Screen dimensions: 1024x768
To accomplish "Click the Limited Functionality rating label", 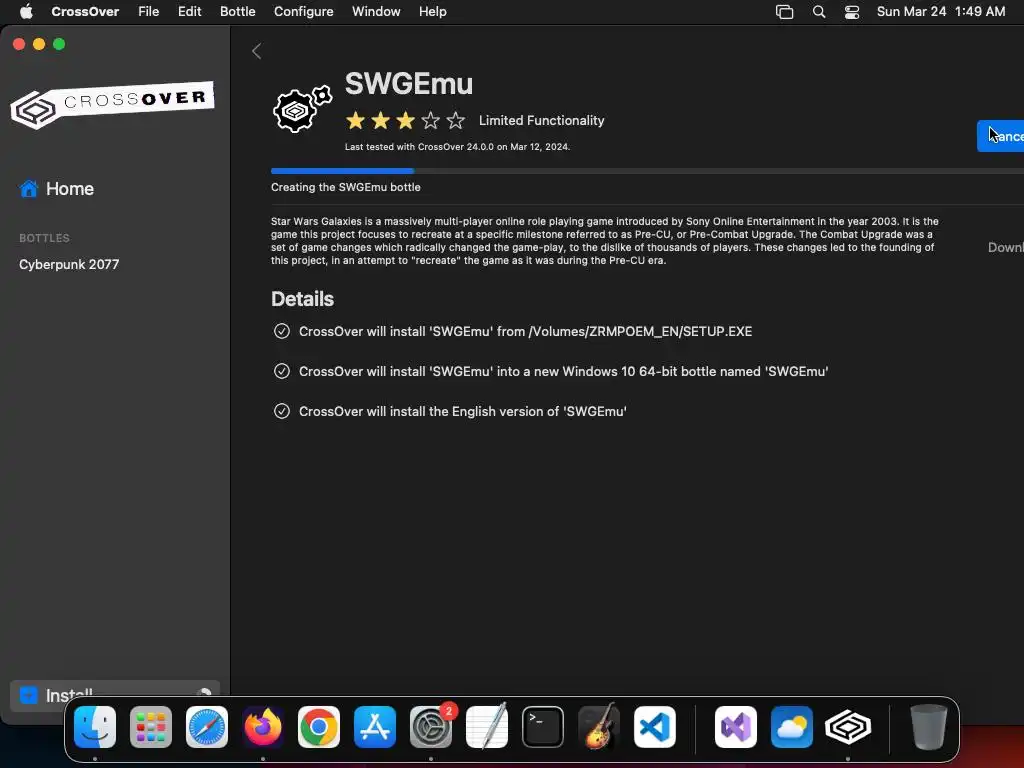I will tap(541, 120).
